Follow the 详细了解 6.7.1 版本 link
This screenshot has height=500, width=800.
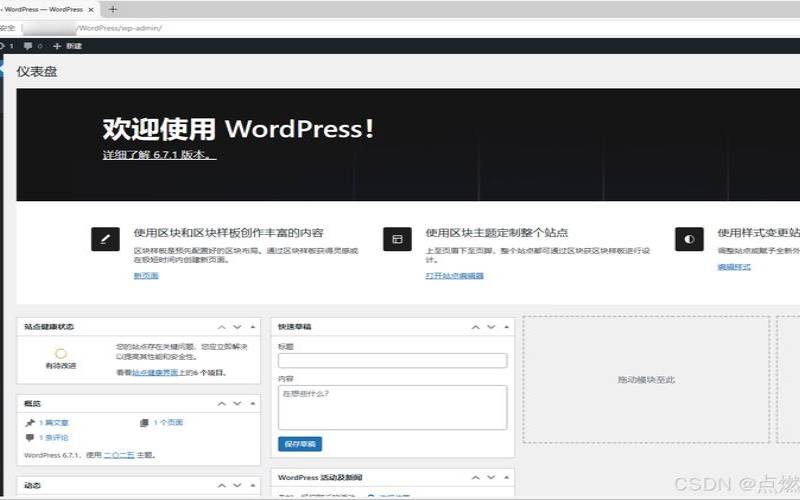[159, 155]
